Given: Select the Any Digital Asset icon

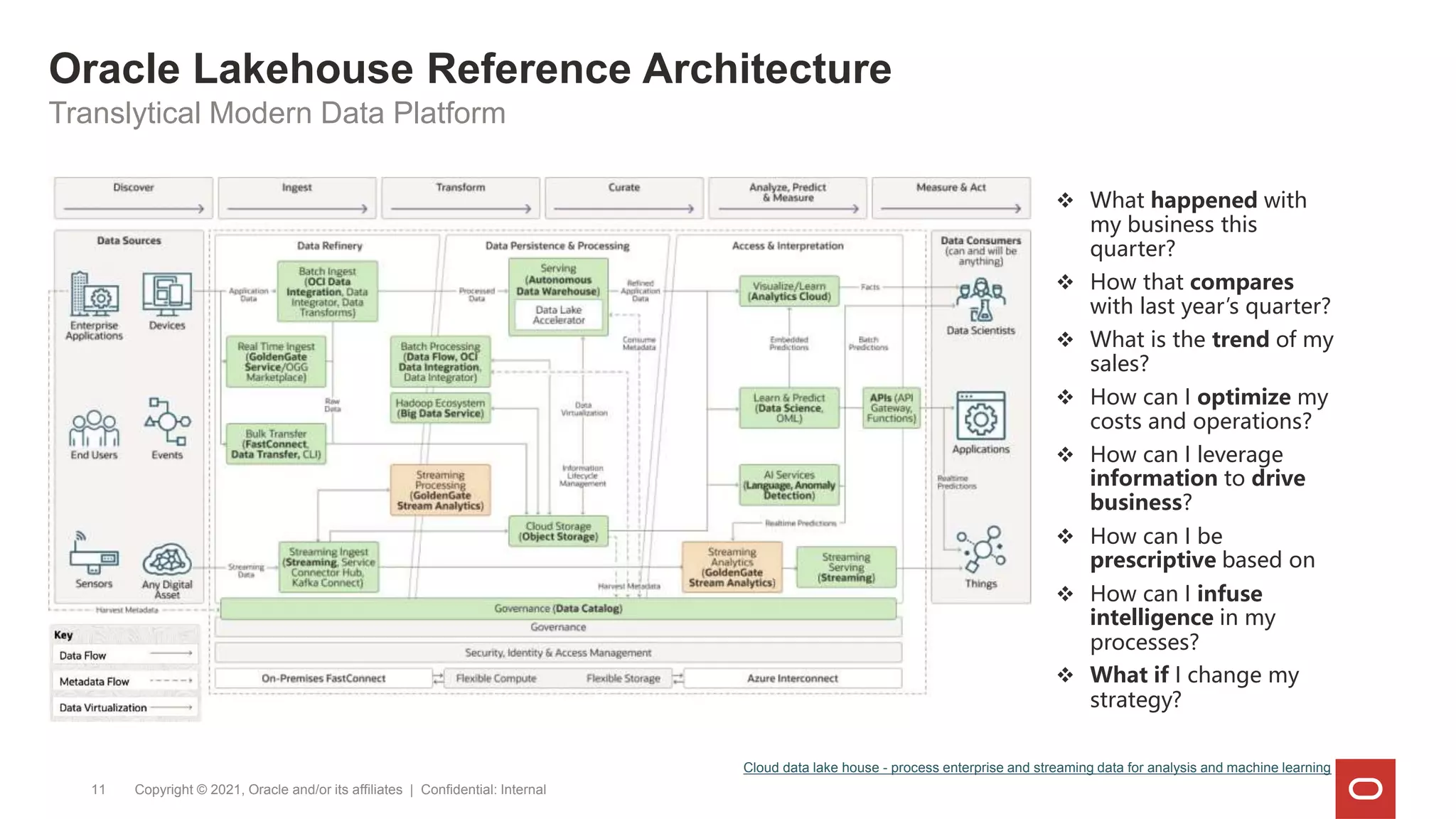Looking at the screenshot, I should point(167,560).
